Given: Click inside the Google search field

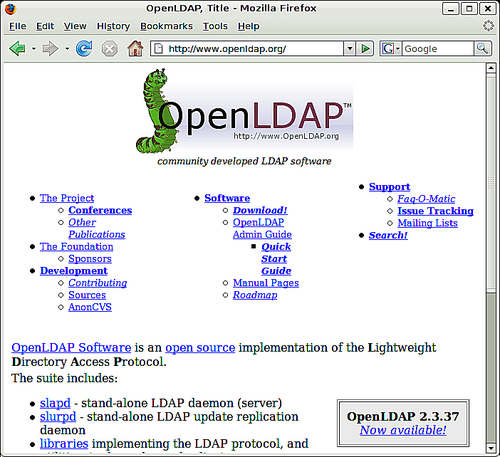Looking at the screenshot, I should pos(438,49).
